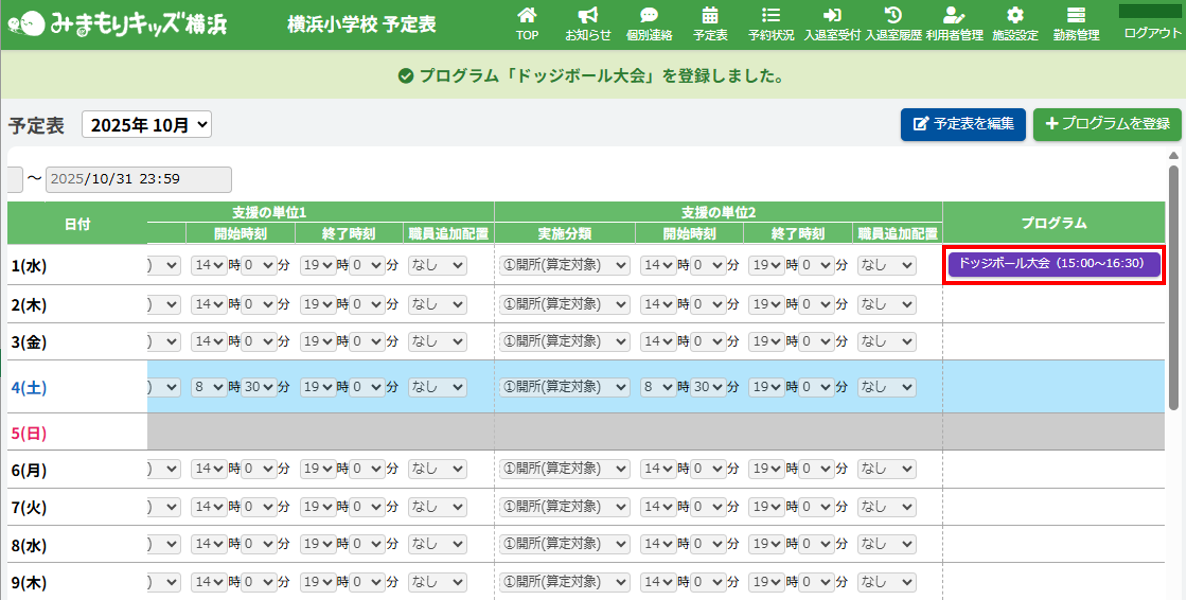The image size is (1186, 600).
Task: Open ドッジボール大会 program entry
Action: tap(1053, 264)
